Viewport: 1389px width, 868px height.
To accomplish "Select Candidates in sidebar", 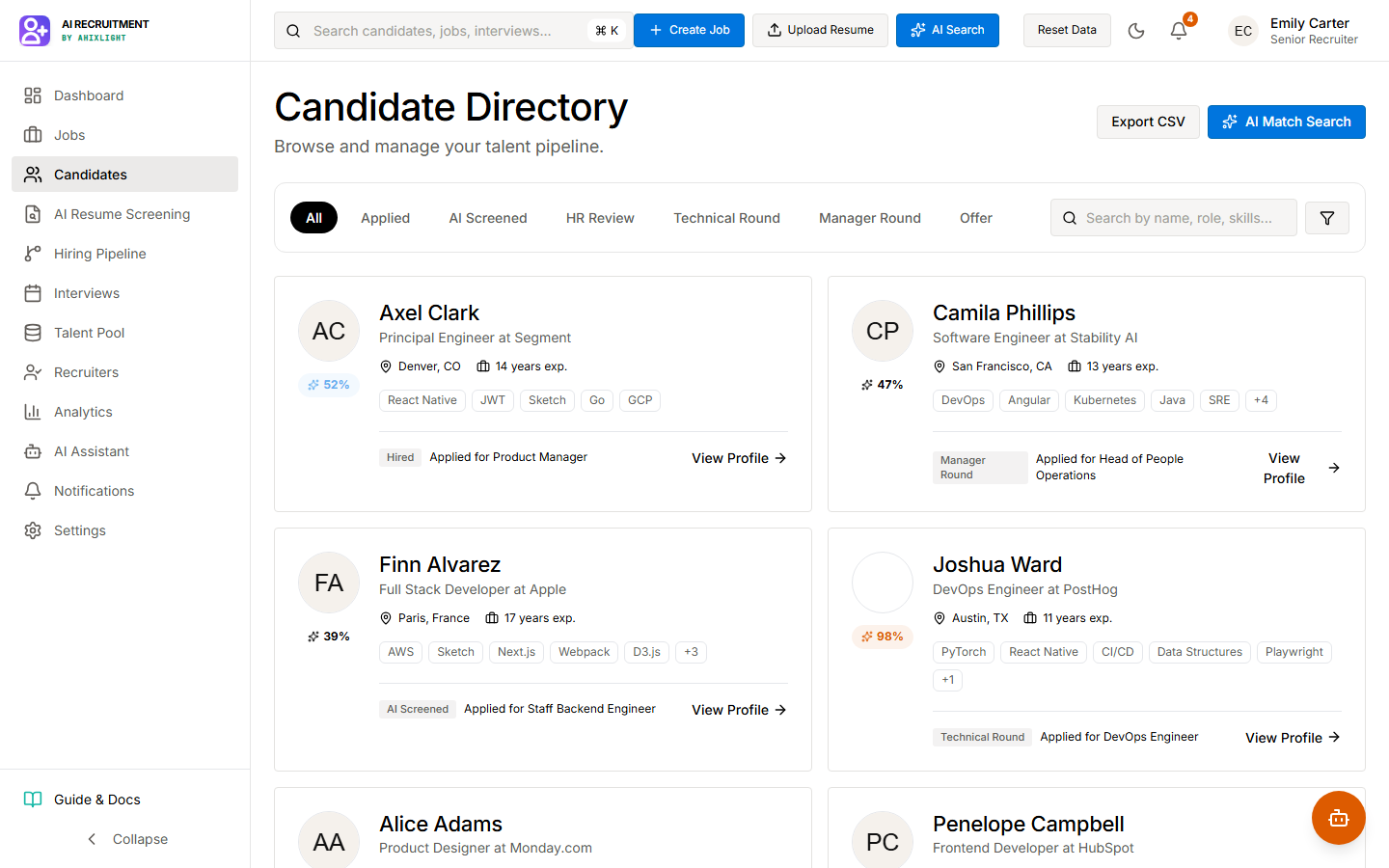I will [x=124, y=175].
